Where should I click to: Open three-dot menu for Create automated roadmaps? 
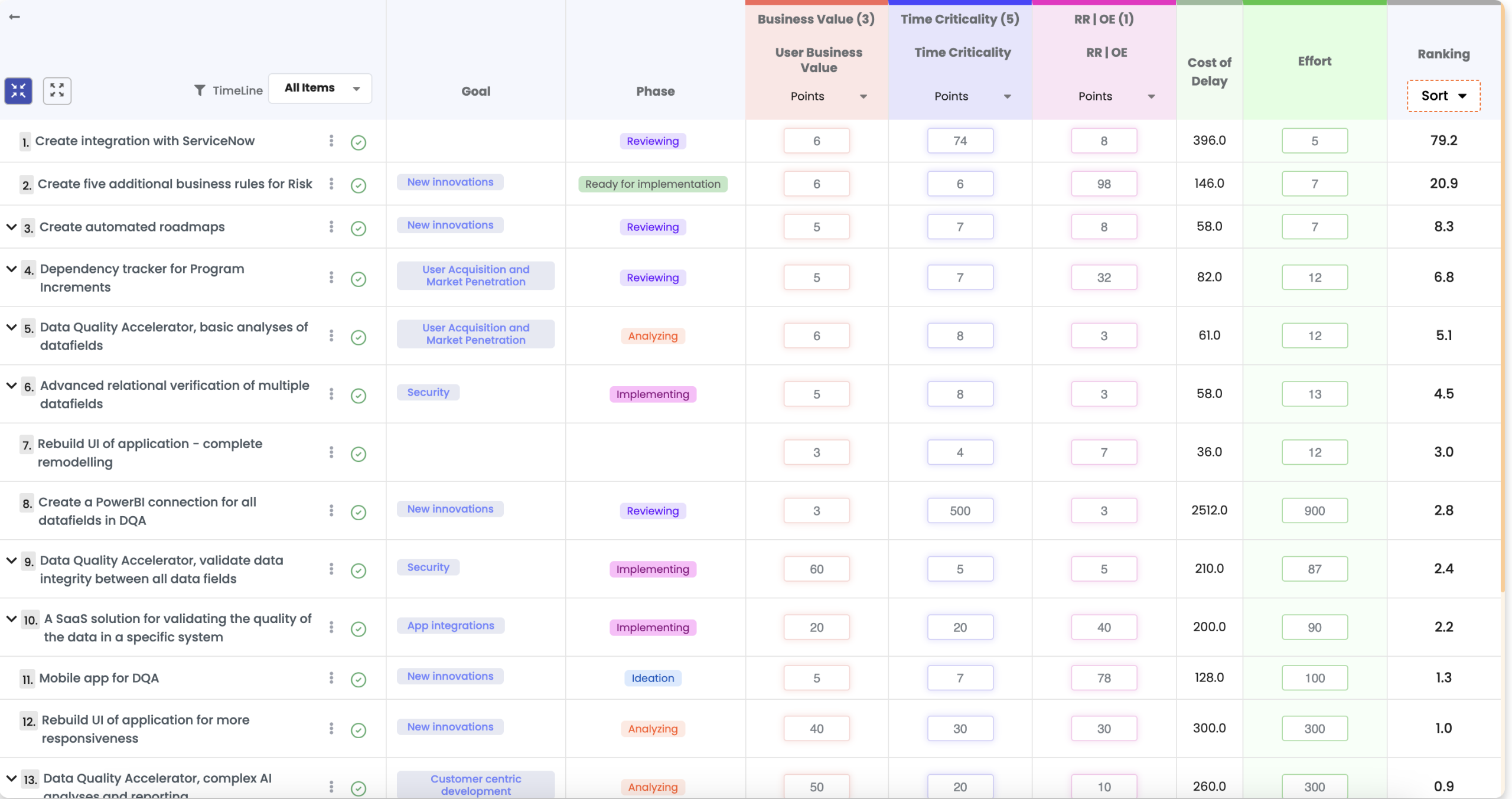coord(331,227)
